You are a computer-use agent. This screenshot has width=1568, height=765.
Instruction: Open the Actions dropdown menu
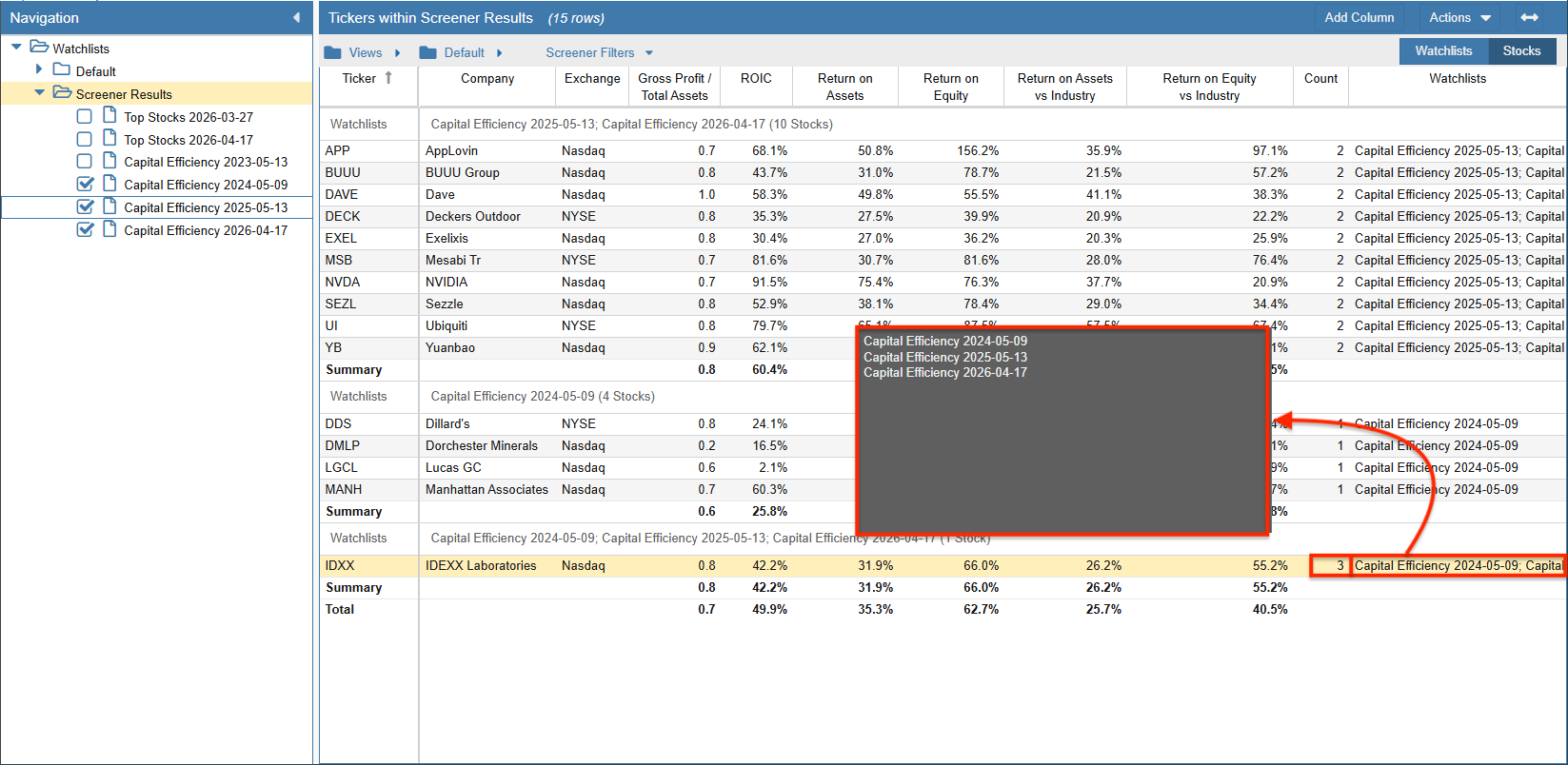(1459, 18)
